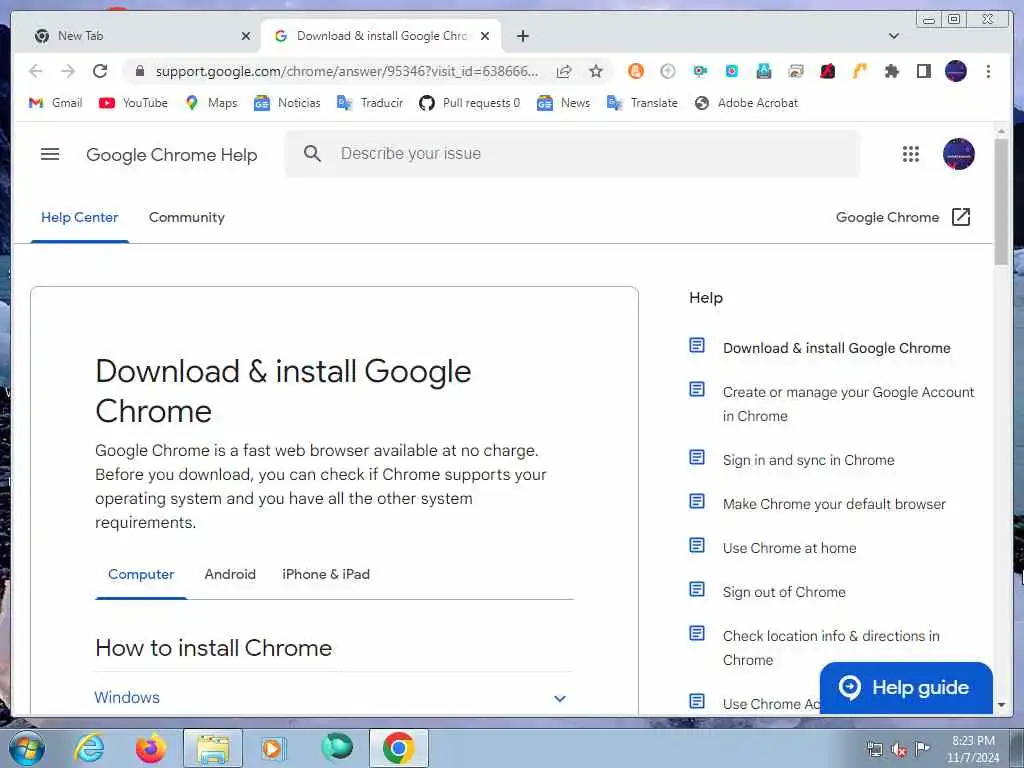1024x768 pixels.
Task: Open media player from taskbar
Action: [x=272, y=748]
